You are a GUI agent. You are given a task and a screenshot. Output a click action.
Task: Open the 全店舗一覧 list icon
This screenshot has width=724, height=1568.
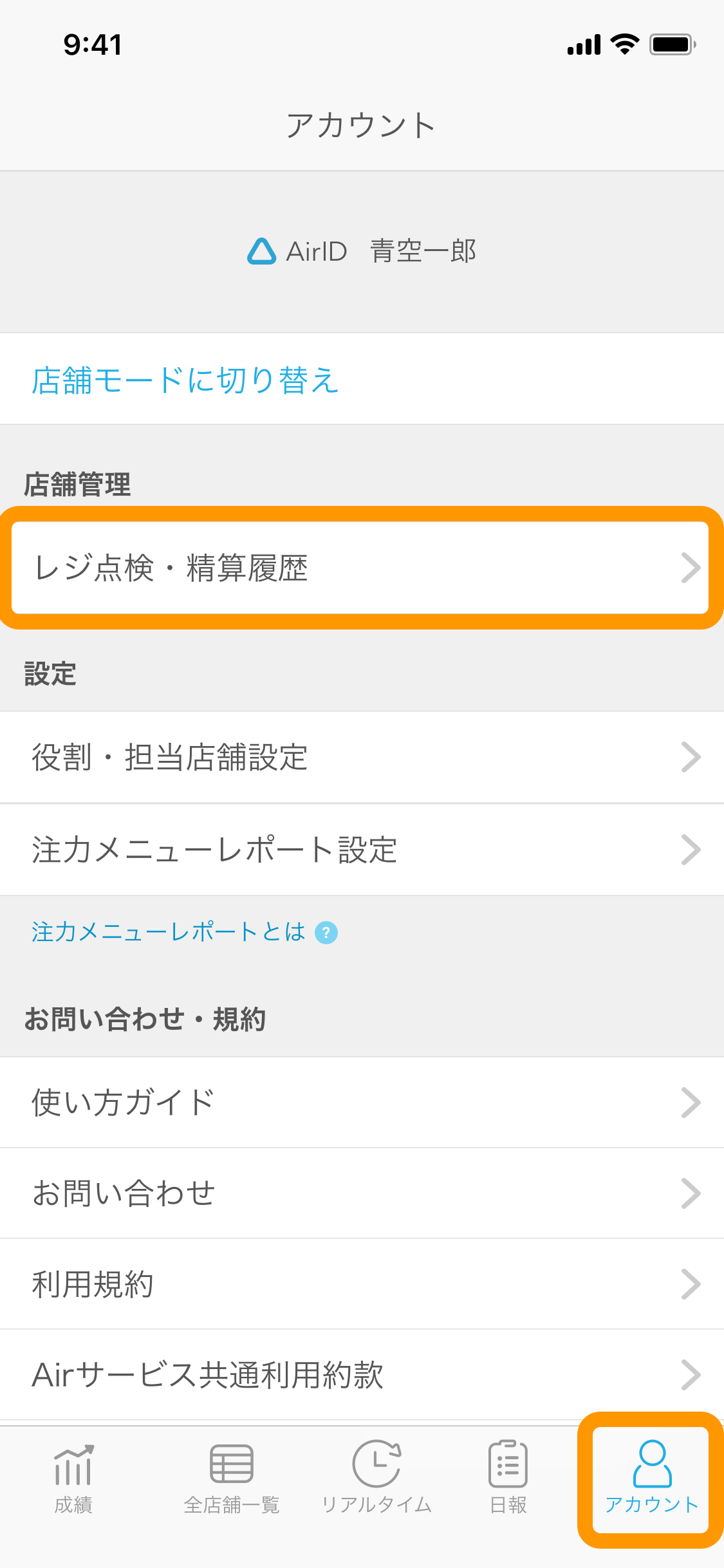232,1464
